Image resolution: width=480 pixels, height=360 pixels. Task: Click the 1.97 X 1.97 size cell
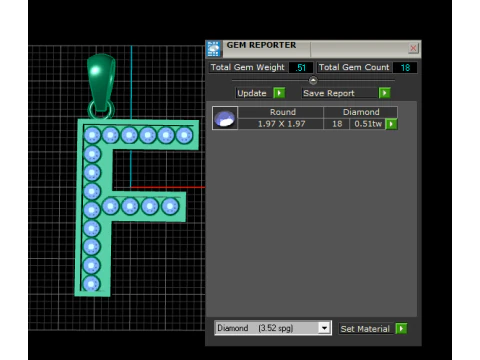point(281,124)
